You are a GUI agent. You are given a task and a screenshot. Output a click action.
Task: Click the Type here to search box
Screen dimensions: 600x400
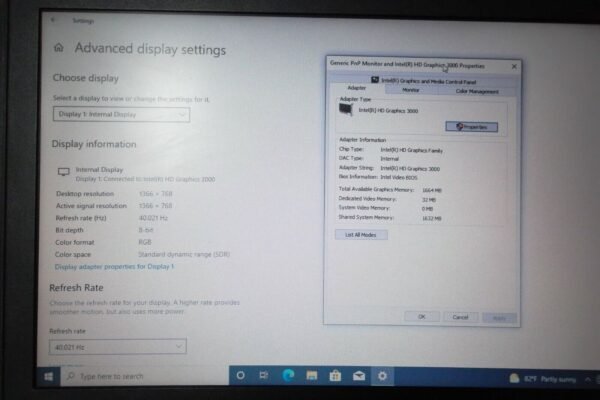145,376
